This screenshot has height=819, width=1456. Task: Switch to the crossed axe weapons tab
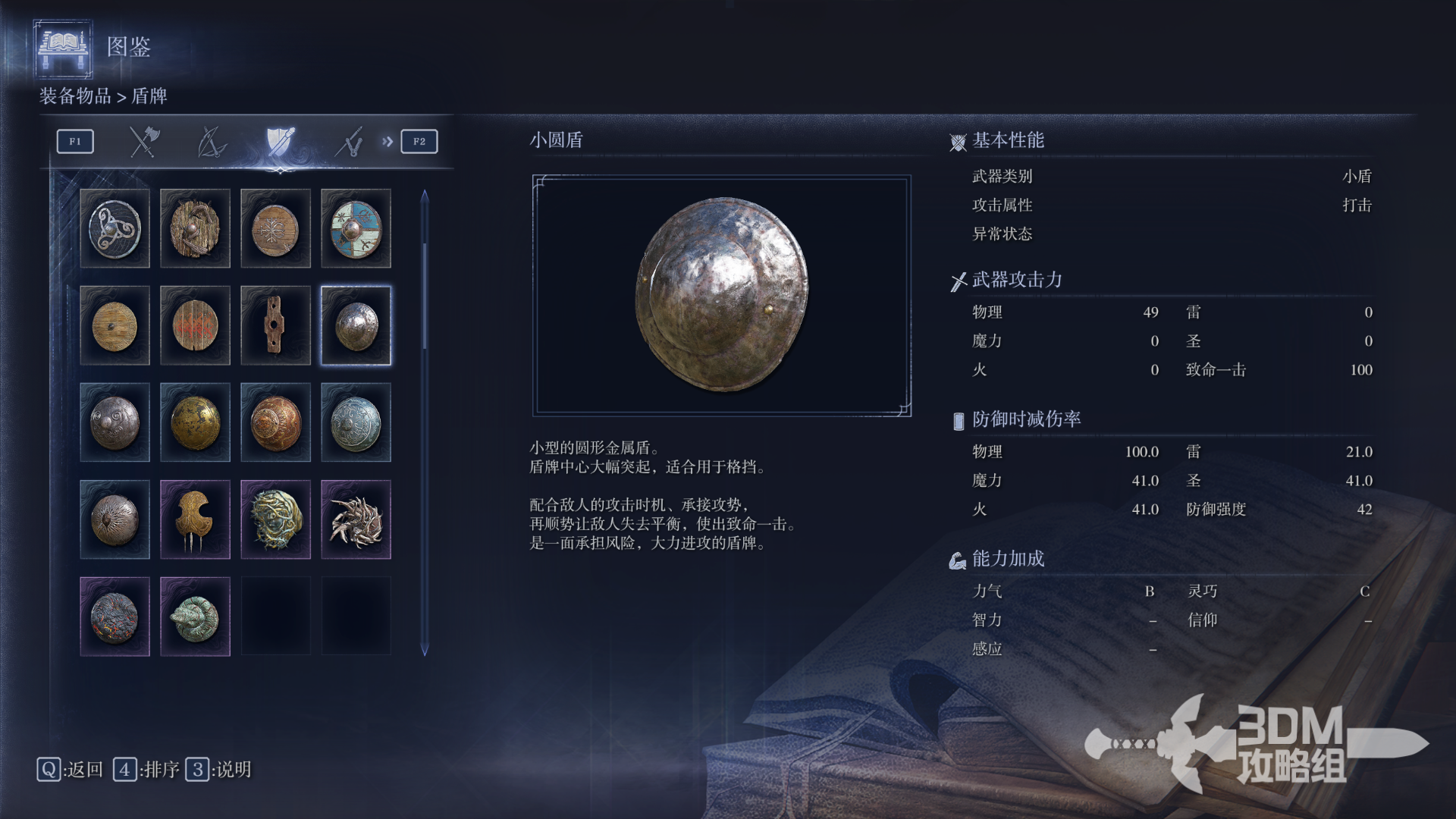tap(143, 142)
